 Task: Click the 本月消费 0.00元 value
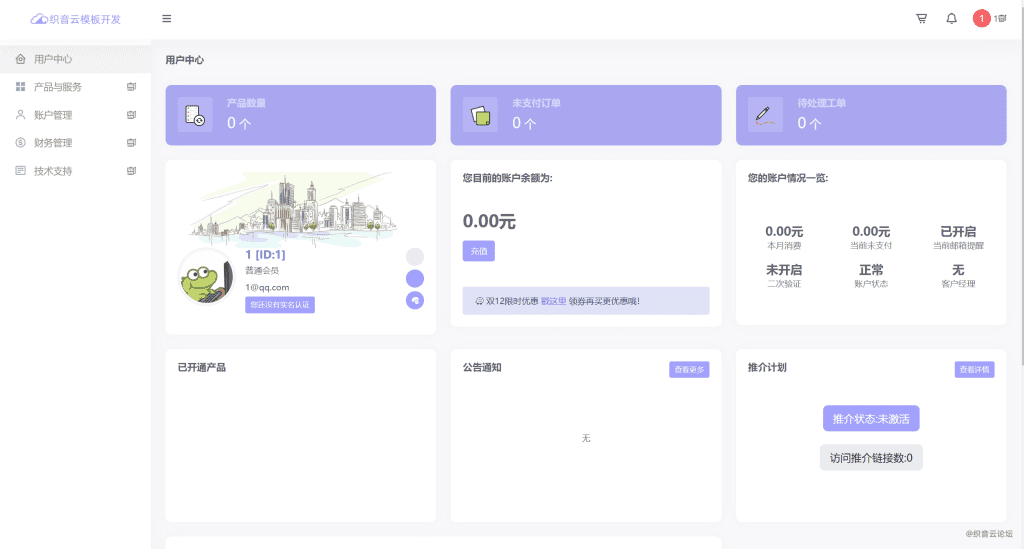point(784,231)
